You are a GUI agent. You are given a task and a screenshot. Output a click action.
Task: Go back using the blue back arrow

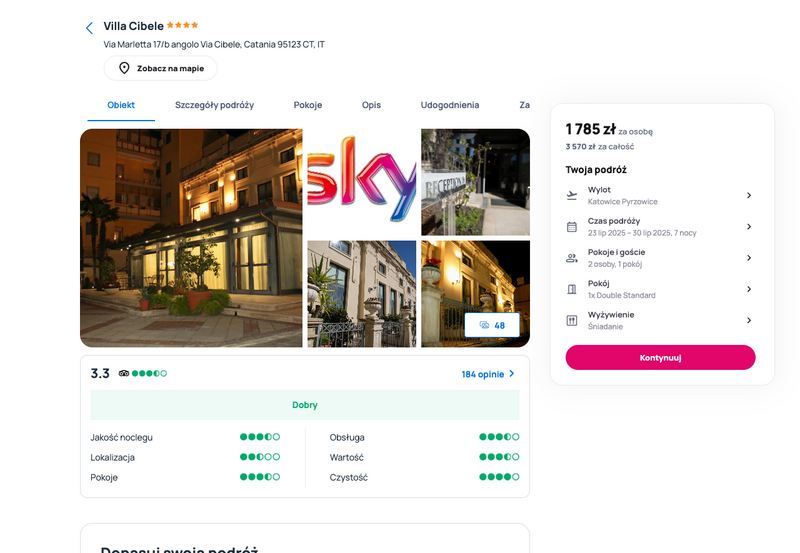coord(89,28)
